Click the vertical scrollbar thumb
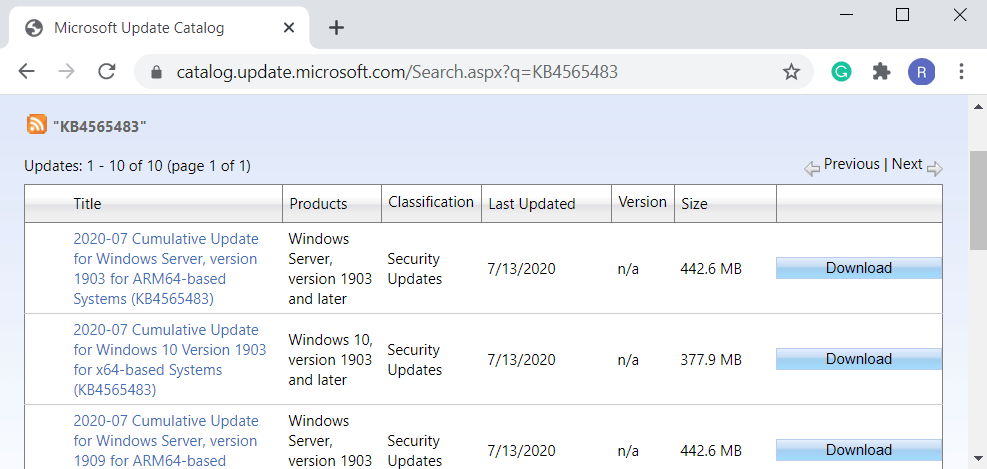This screenshot has height=469, width=987. pos(978,200)
